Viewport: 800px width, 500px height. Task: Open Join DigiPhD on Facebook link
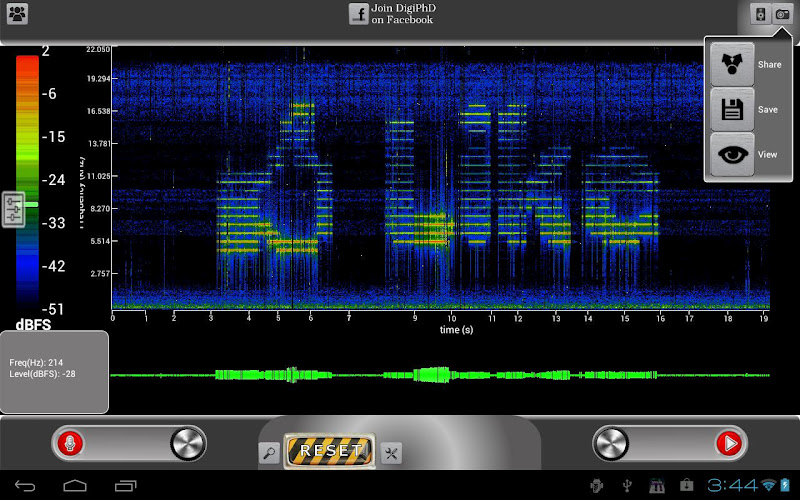403,14
